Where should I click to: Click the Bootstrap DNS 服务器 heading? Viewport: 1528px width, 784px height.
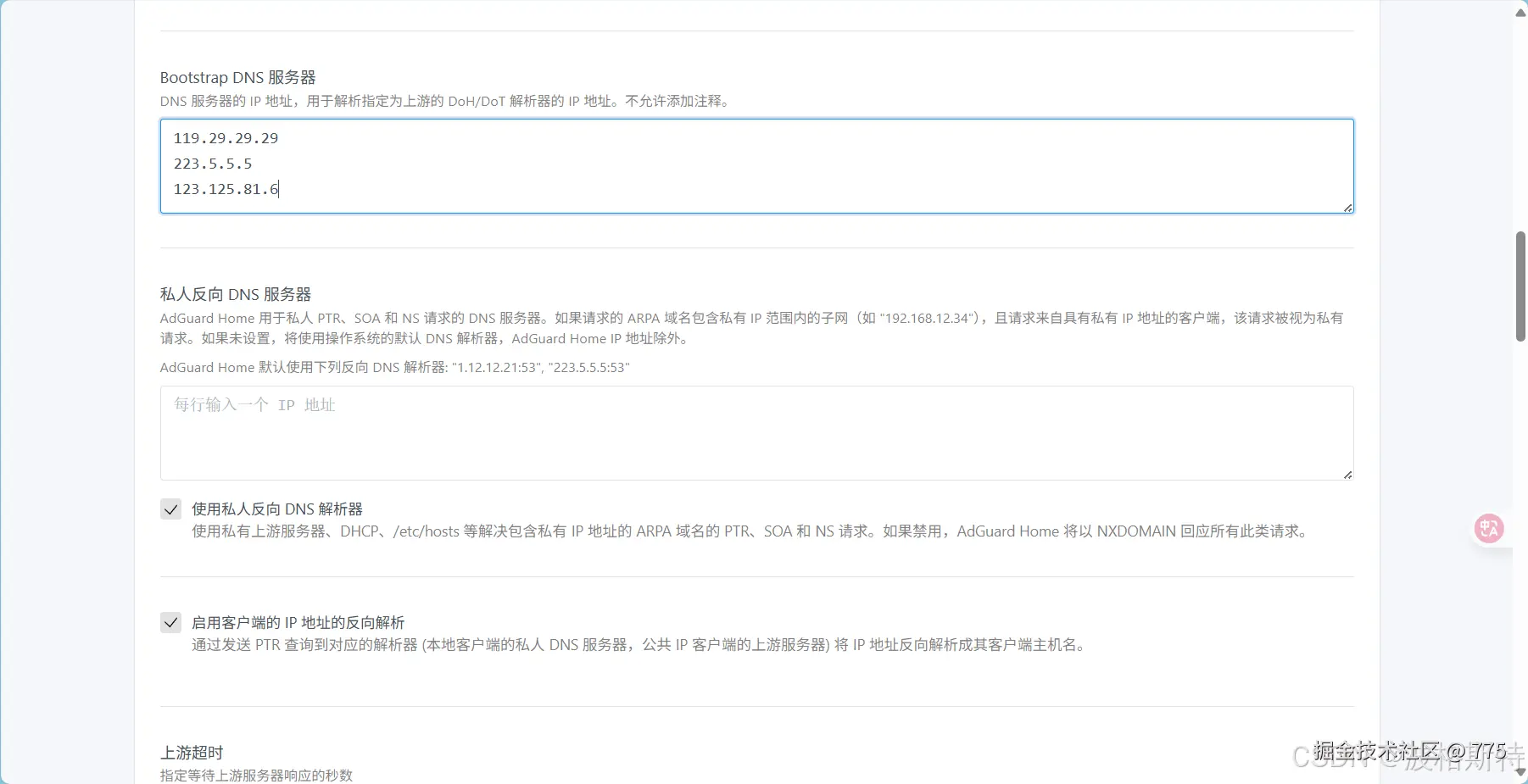coord(237,77)
